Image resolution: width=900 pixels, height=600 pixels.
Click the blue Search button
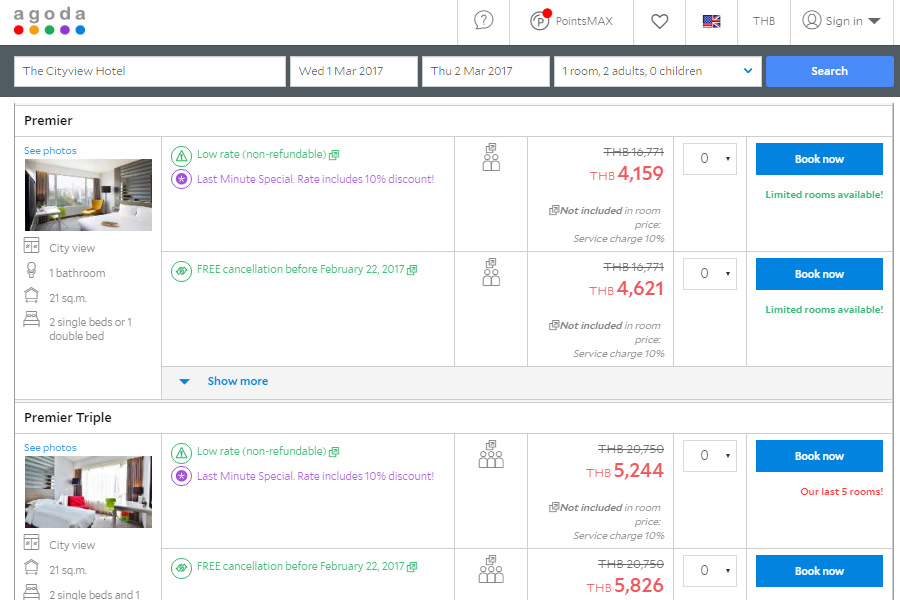coord(829,71)
